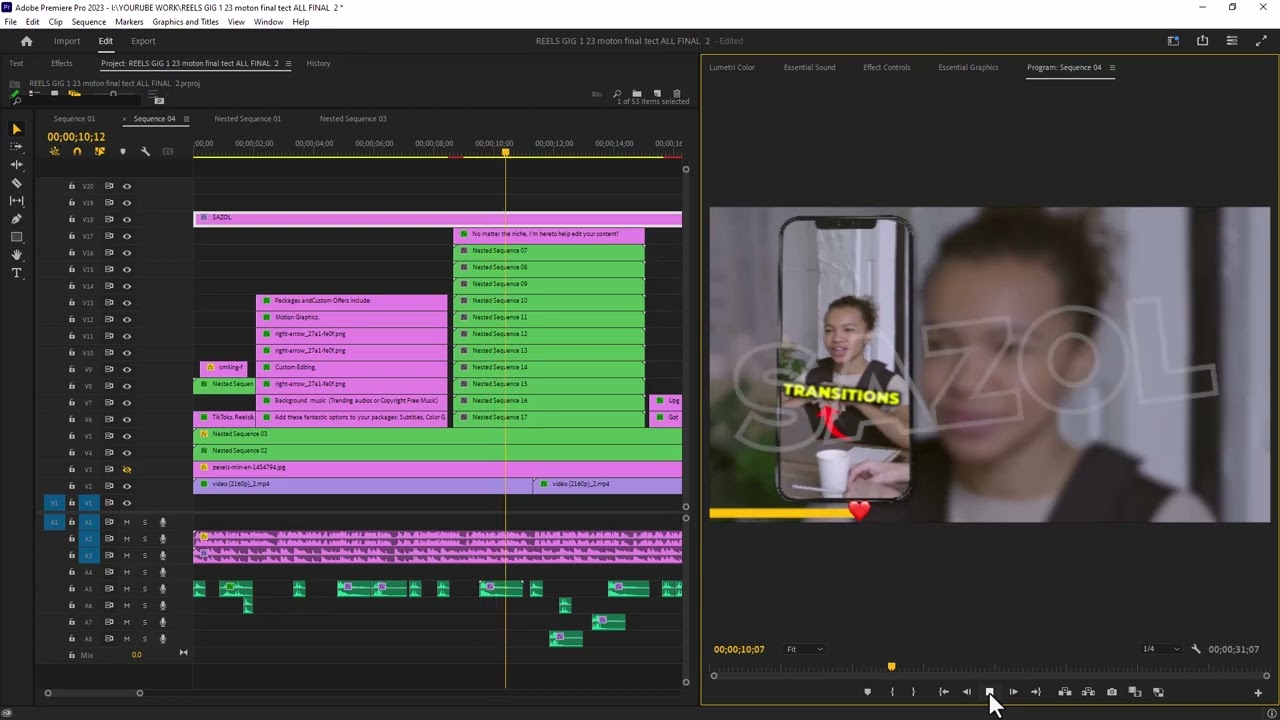The height and width of the screenshot is (720, 1280).
Task: Go to the Home screen icon
Action: click(x=27, y=41)
